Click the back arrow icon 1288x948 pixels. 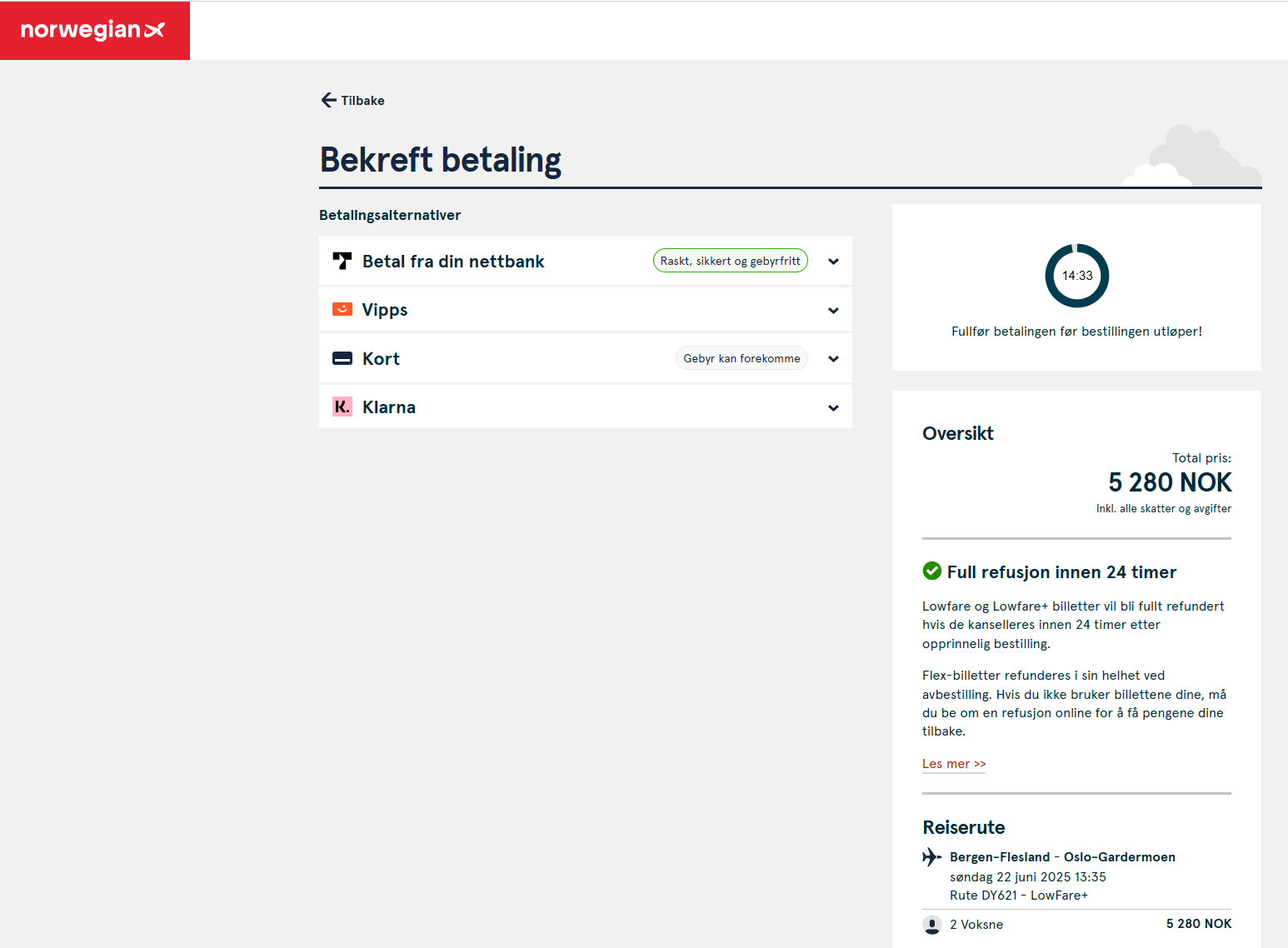pos(328,100)
